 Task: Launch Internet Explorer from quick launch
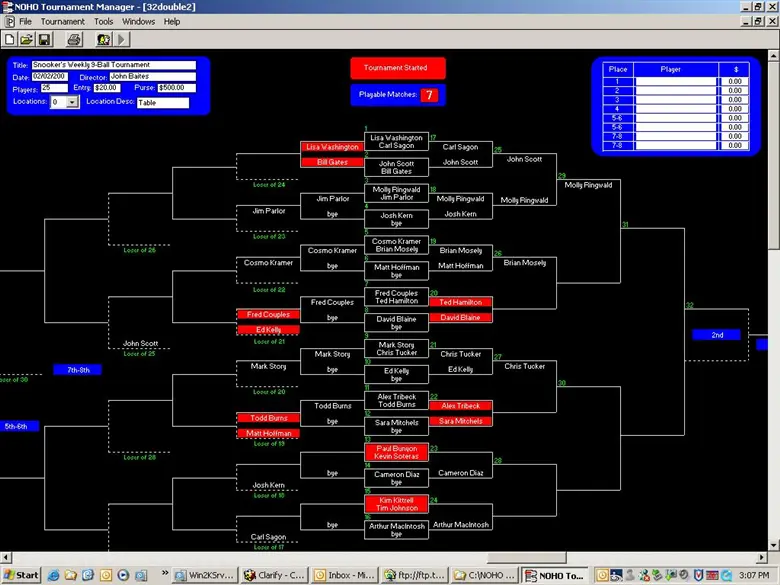53,576
